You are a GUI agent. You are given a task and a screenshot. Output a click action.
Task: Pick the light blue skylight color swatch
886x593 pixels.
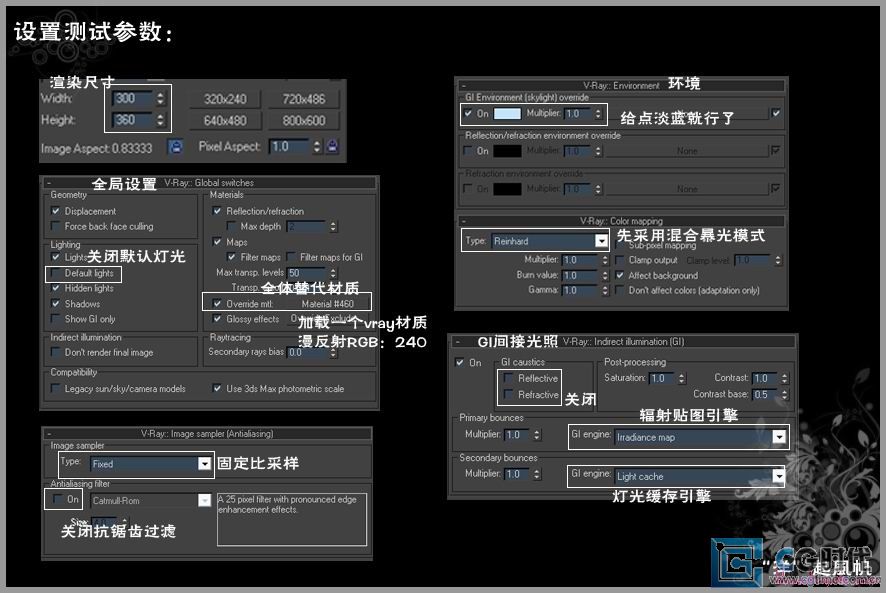click(x=507, y=114)
